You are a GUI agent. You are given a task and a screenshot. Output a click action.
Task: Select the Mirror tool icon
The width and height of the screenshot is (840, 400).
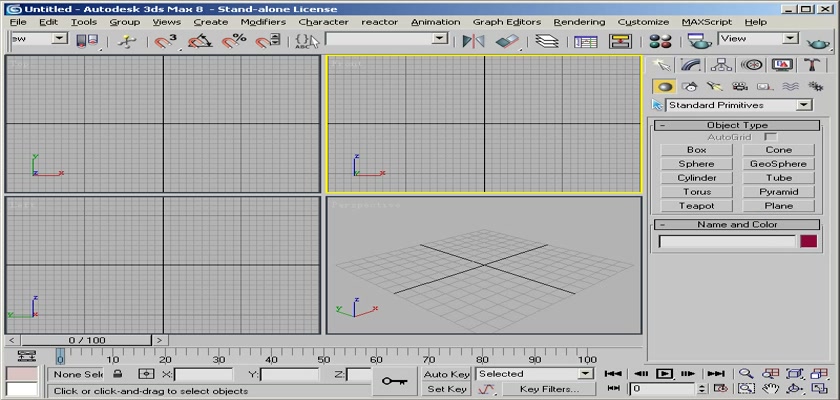[x=473, y=41]
